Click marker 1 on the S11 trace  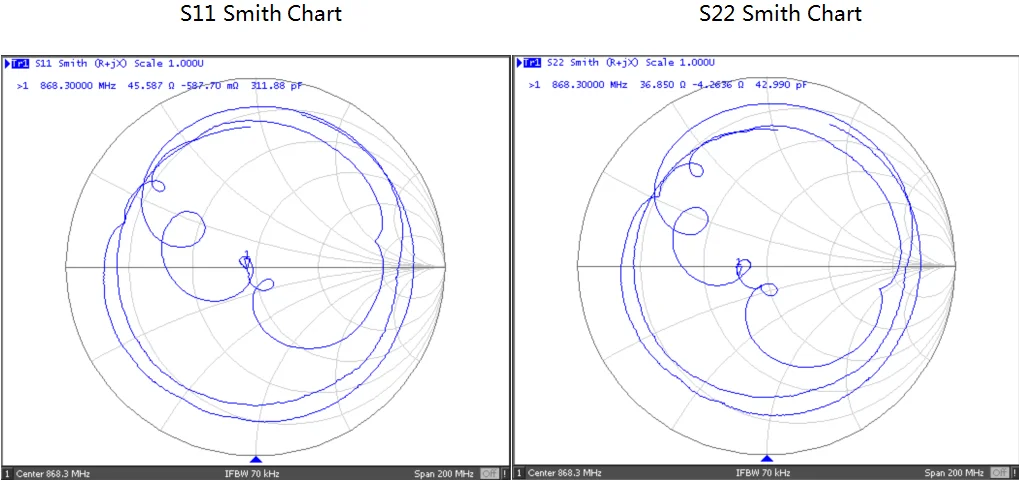(246, 261)
